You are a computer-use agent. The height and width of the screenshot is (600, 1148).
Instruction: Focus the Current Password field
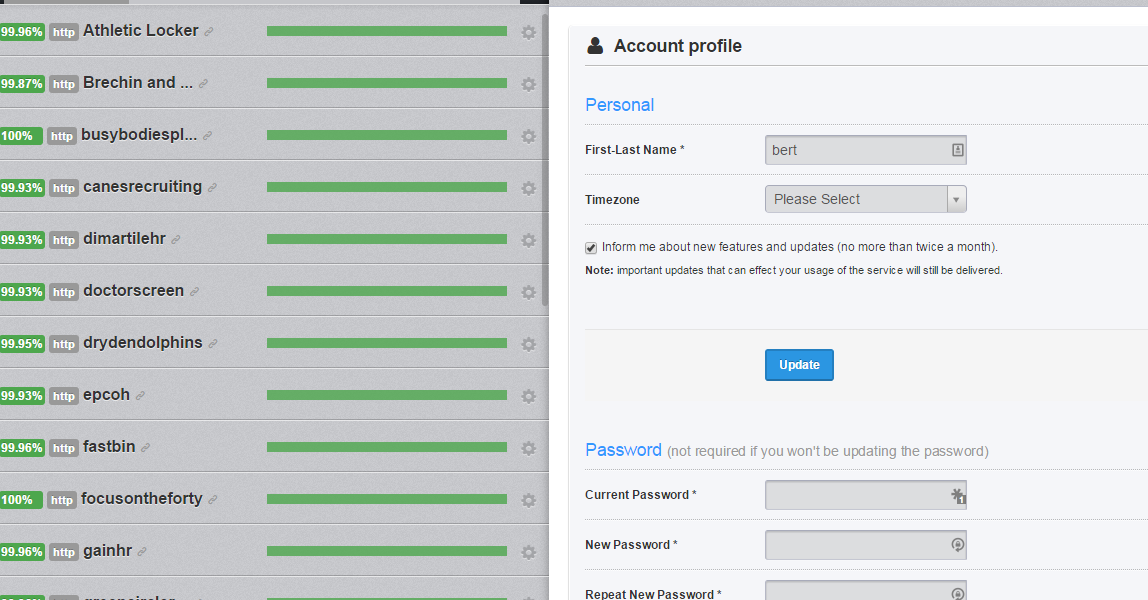[858, 495]
